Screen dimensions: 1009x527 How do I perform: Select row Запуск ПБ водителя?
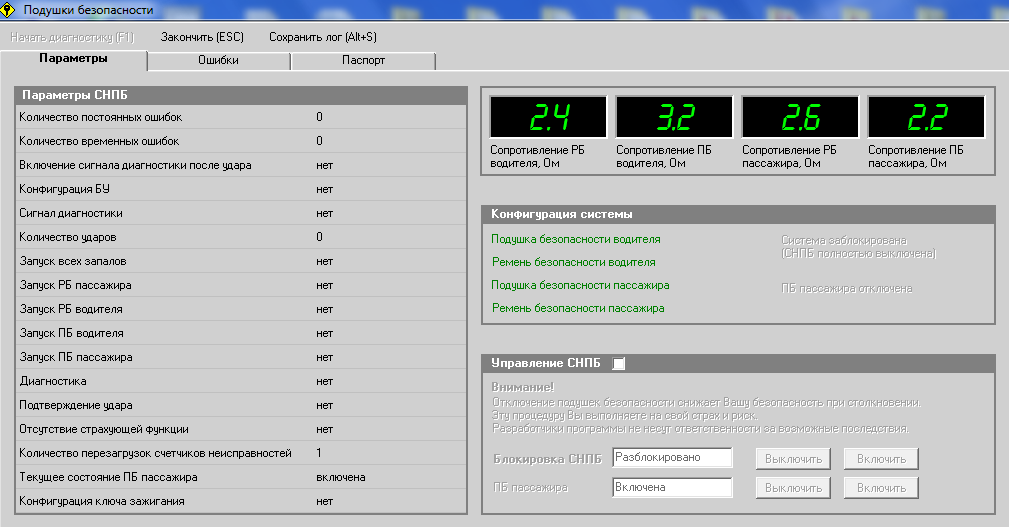241,333
